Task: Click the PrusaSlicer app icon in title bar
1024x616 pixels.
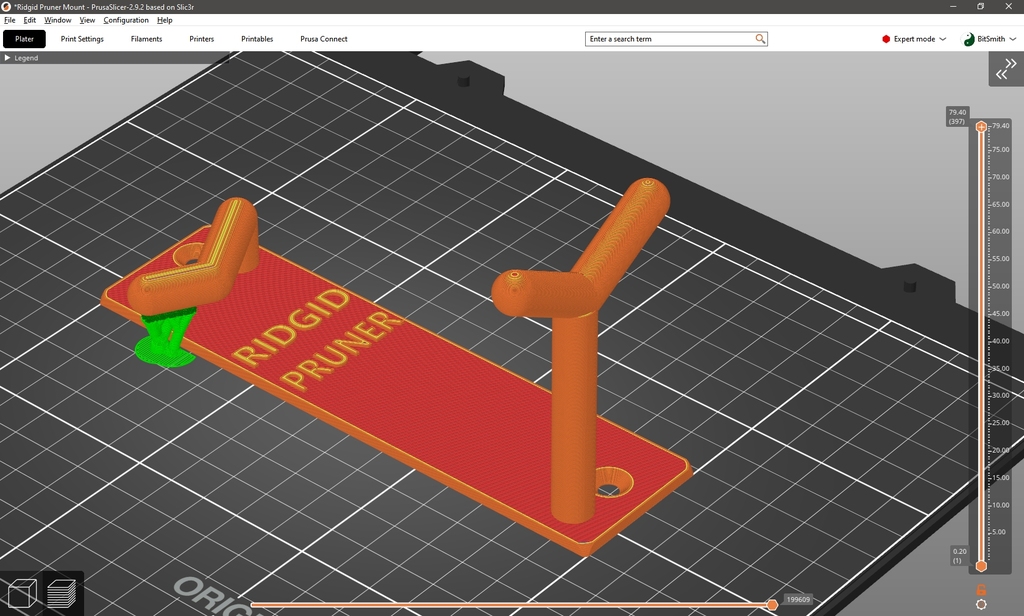Action: coord(6,7)
